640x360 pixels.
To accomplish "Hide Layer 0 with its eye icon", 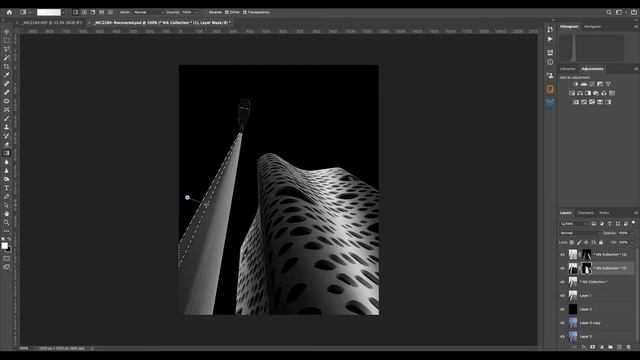I will click(x=562, y=336).
